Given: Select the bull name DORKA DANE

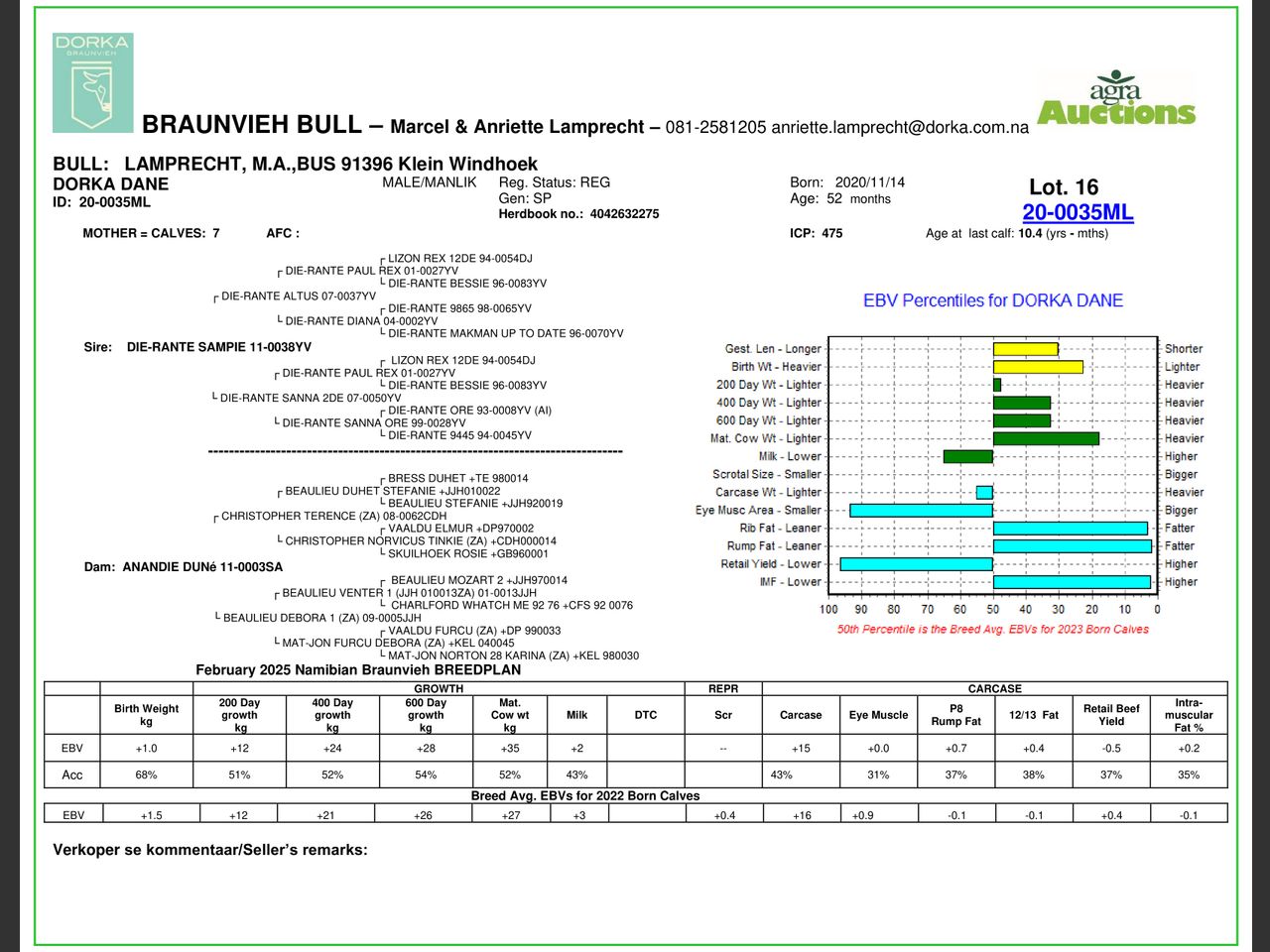Looking at the screenshot, I should pos(111,184).
